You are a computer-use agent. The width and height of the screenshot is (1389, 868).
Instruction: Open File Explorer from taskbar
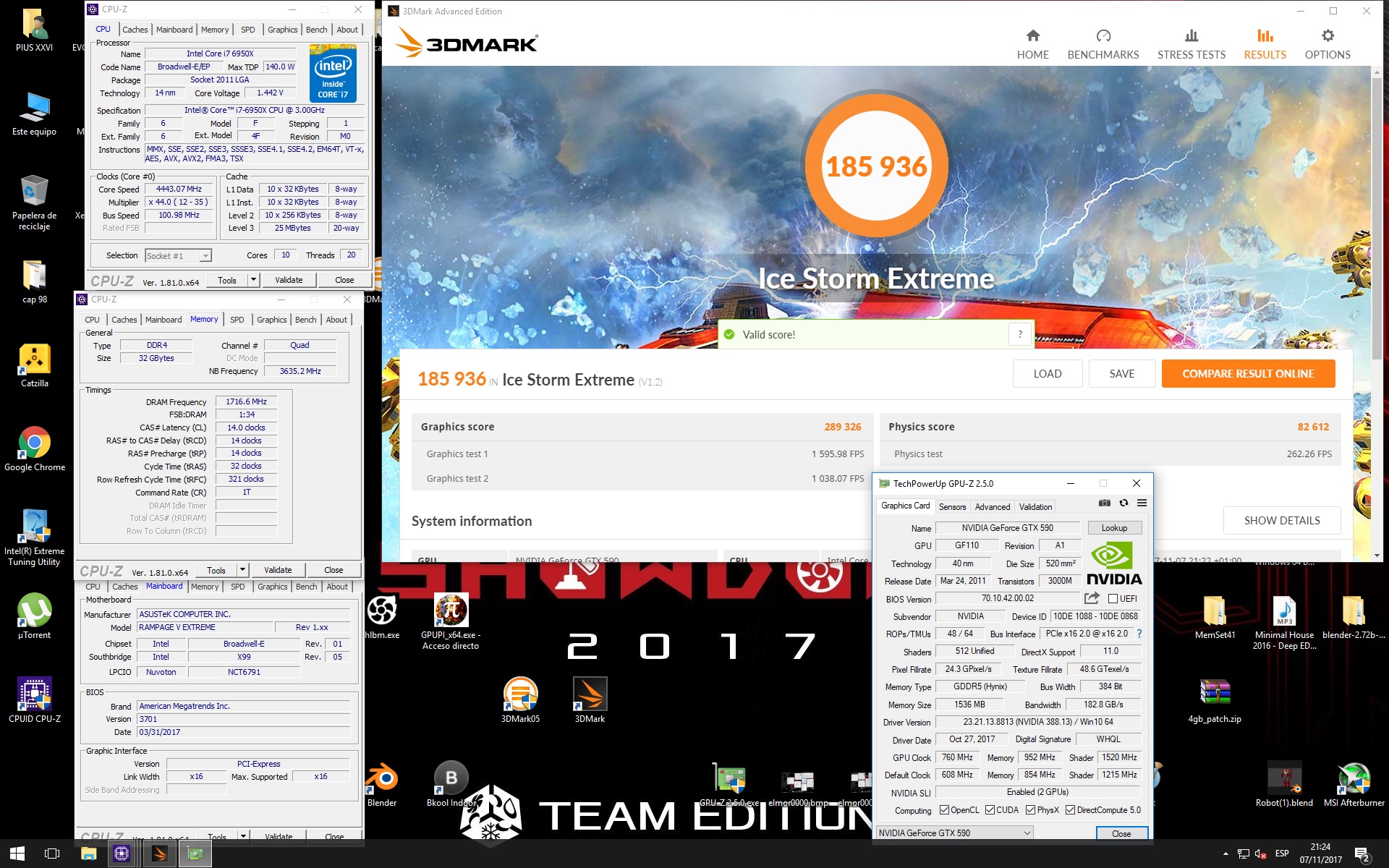point(88,854)
